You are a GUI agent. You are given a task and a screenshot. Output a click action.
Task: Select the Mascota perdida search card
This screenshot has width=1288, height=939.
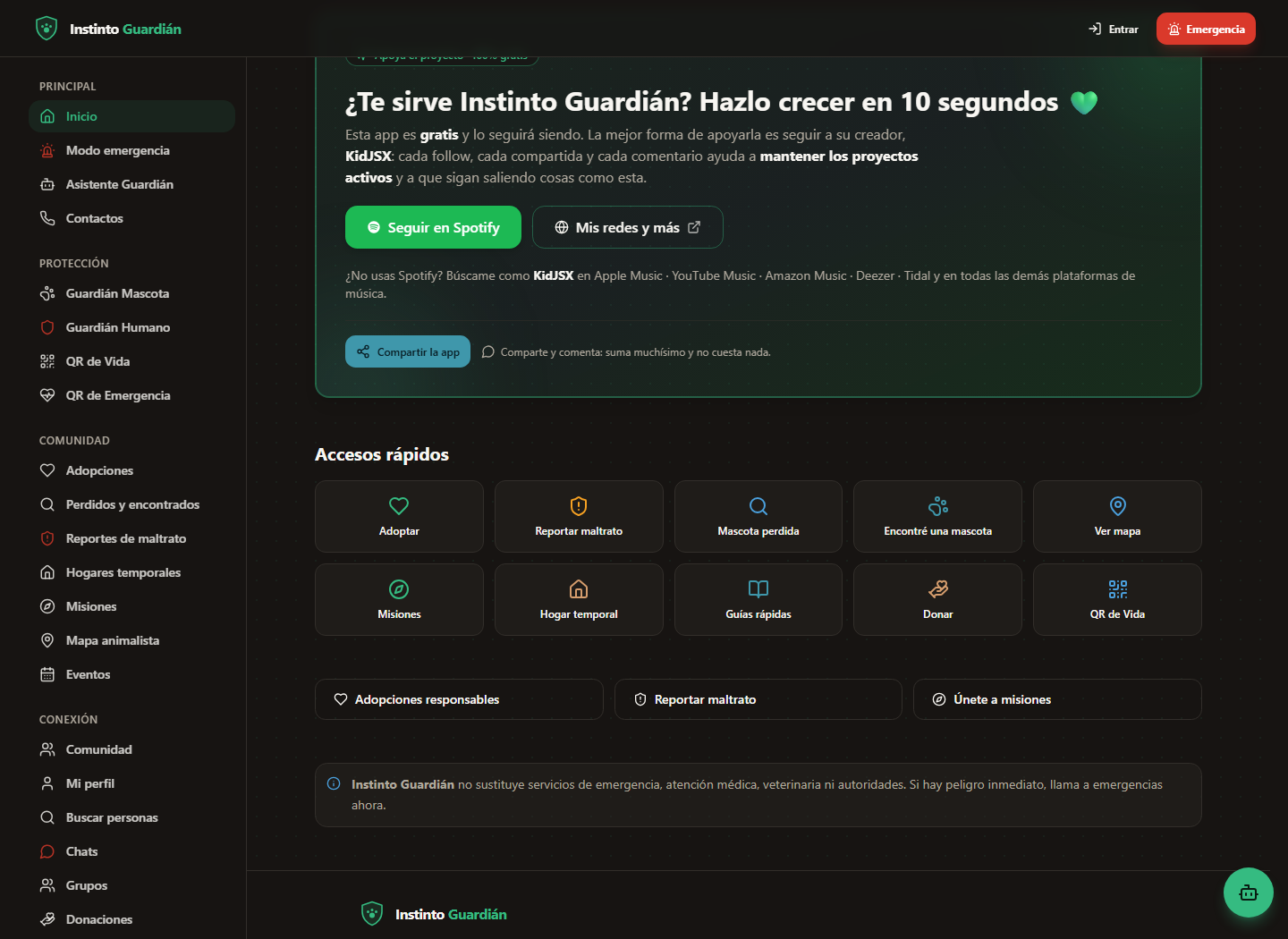tap(758, 517)
